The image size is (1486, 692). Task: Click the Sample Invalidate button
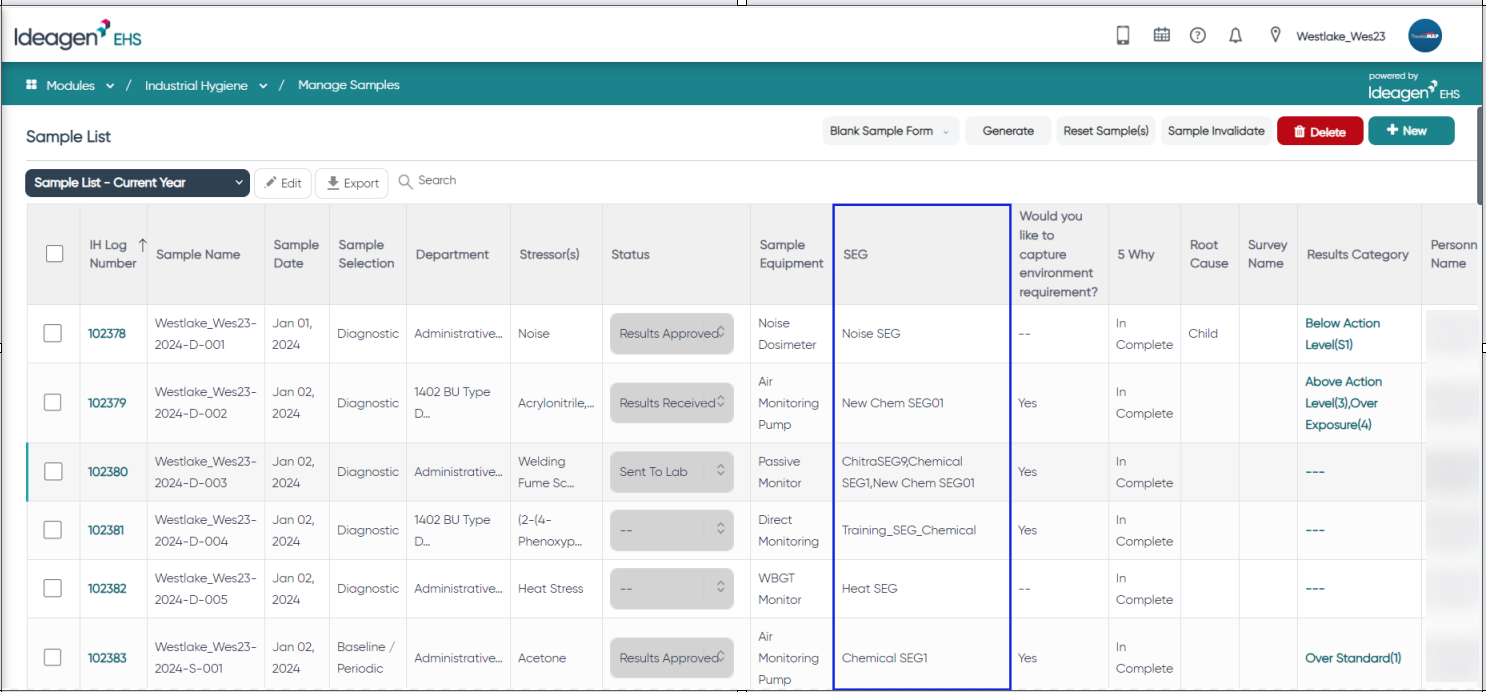click(x=1216, y=131)
